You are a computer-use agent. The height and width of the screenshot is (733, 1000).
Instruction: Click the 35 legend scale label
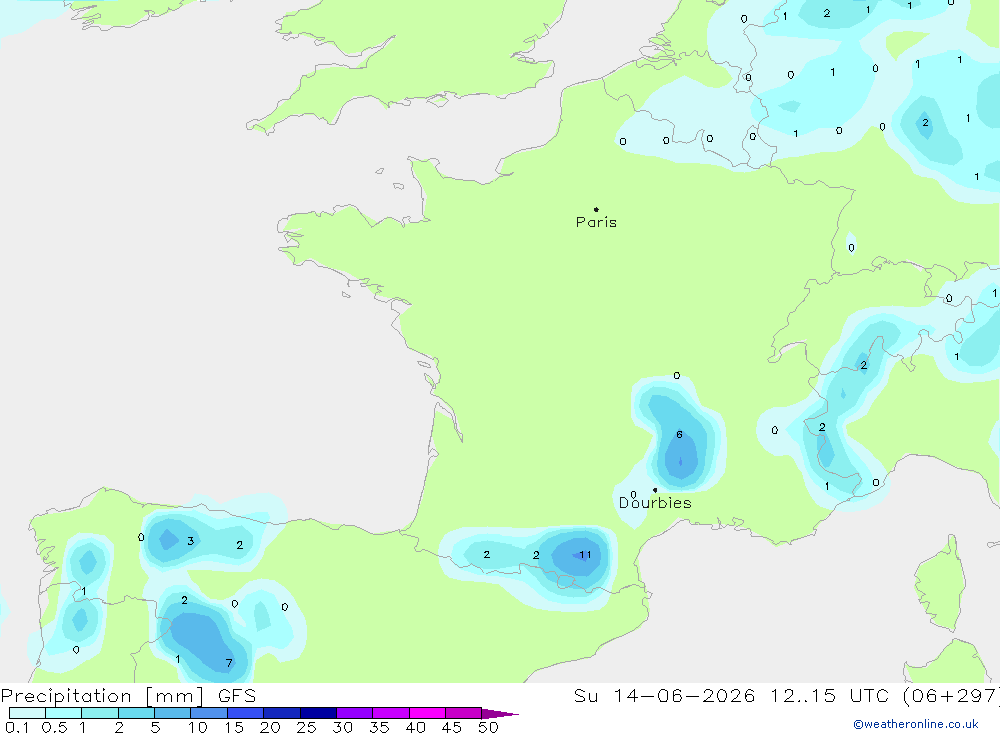tap(379, 727)
